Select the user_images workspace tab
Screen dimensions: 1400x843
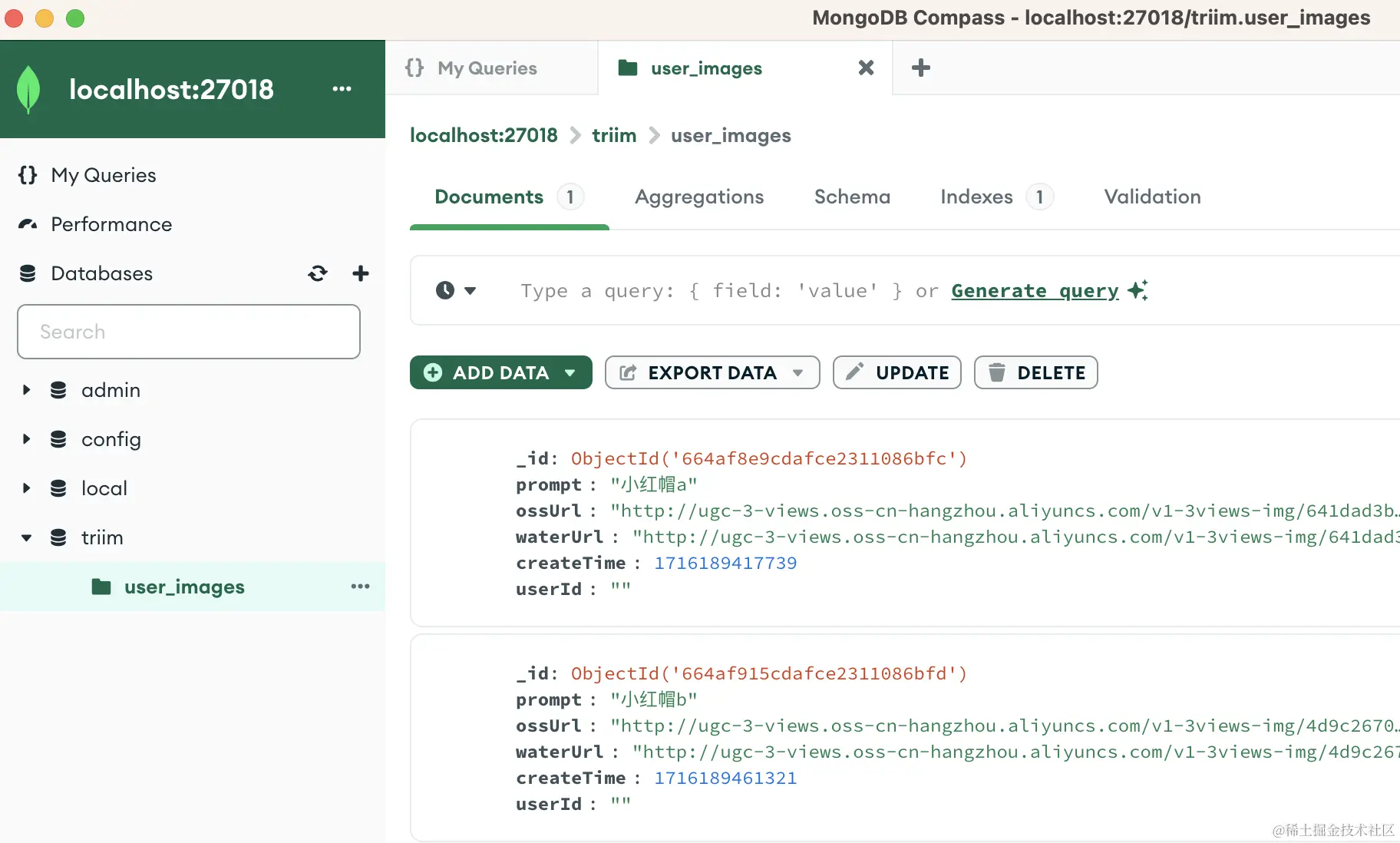pyautogui.click(x=745, y=68)
